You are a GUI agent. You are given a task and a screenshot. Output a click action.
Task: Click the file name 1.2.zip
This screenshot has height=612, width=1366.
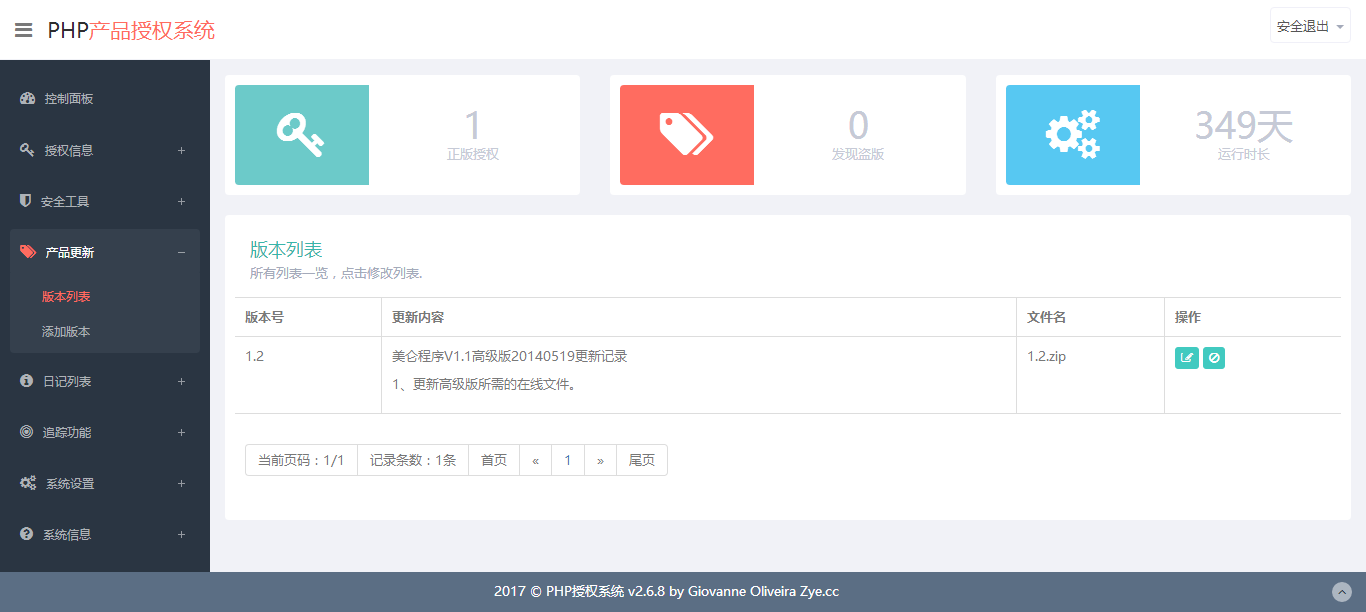[1047, 356]
